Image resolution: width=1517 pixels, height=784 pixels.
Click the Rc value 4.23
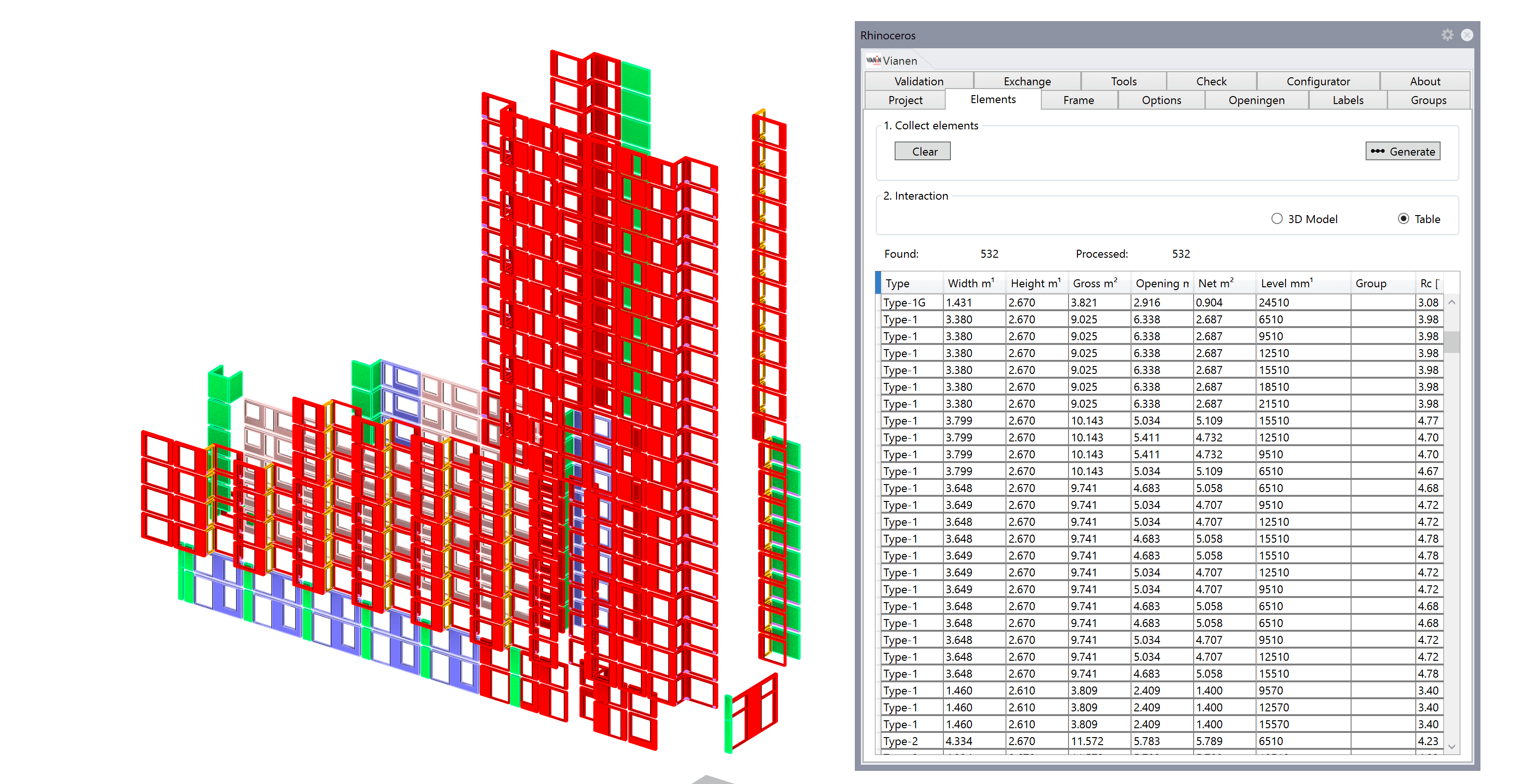click(x=1429, y=741)
